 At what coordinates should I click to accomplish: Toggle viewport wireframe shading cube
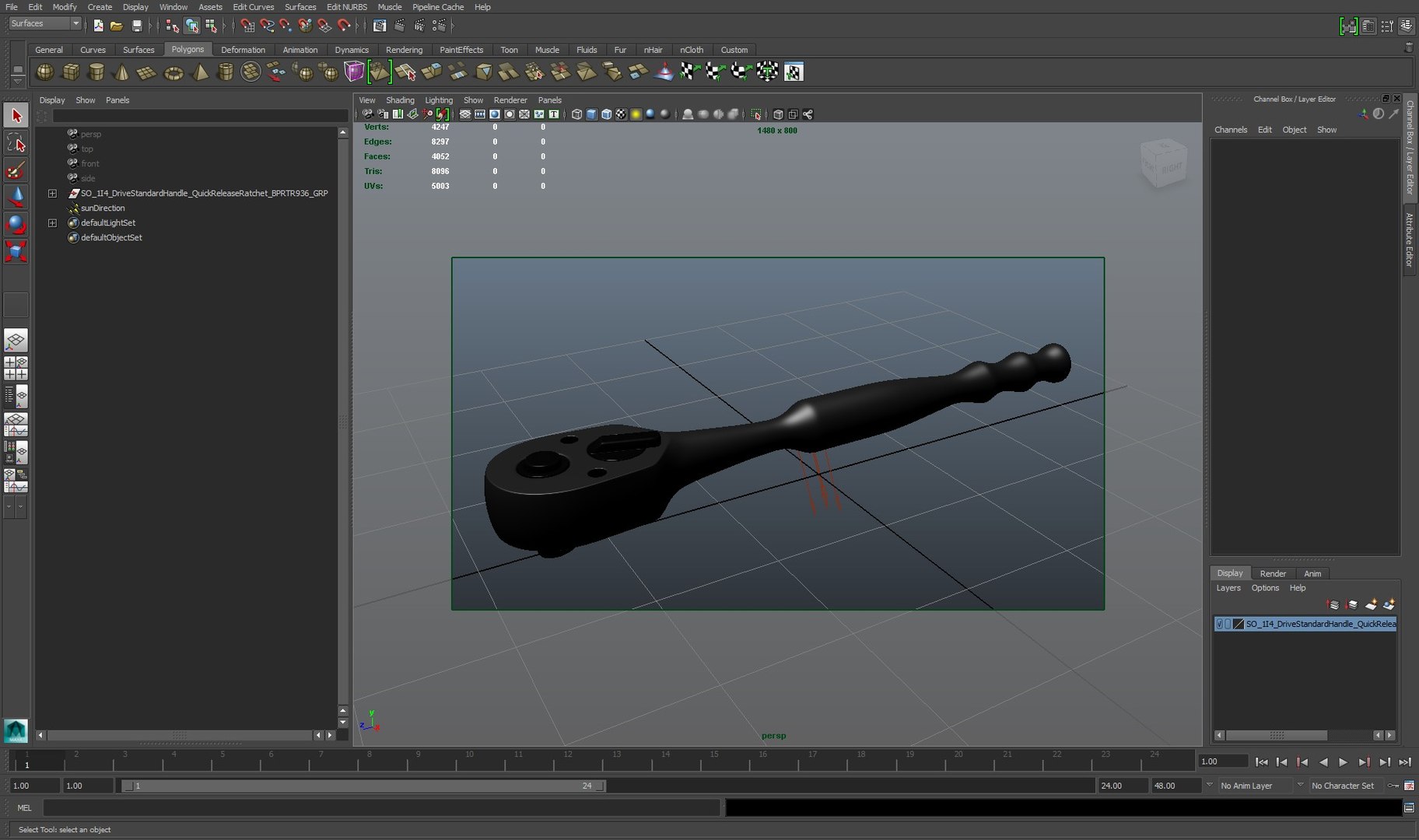pyautogui.click(x=576, y=114)
